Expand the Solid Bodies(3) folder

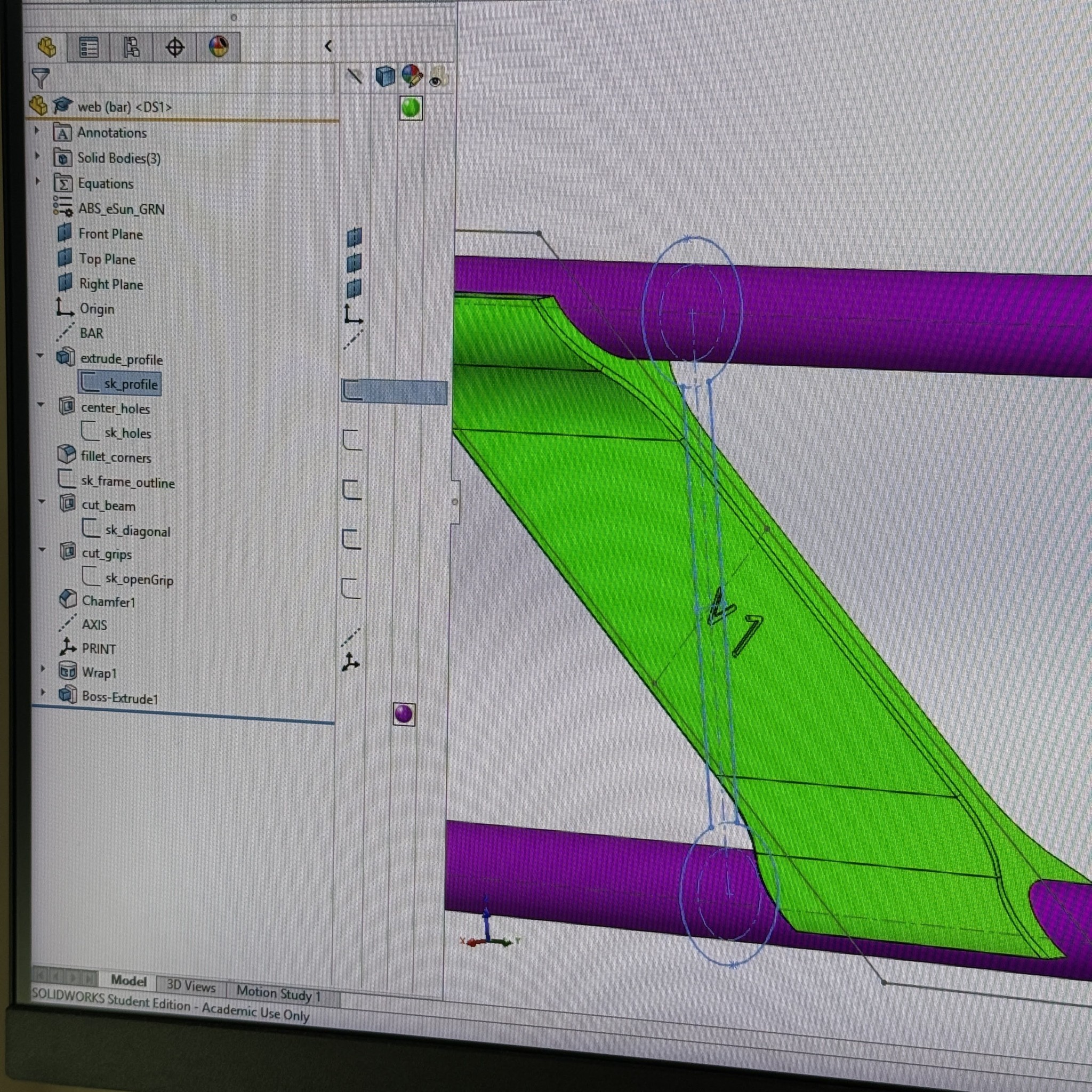point(38,156)
